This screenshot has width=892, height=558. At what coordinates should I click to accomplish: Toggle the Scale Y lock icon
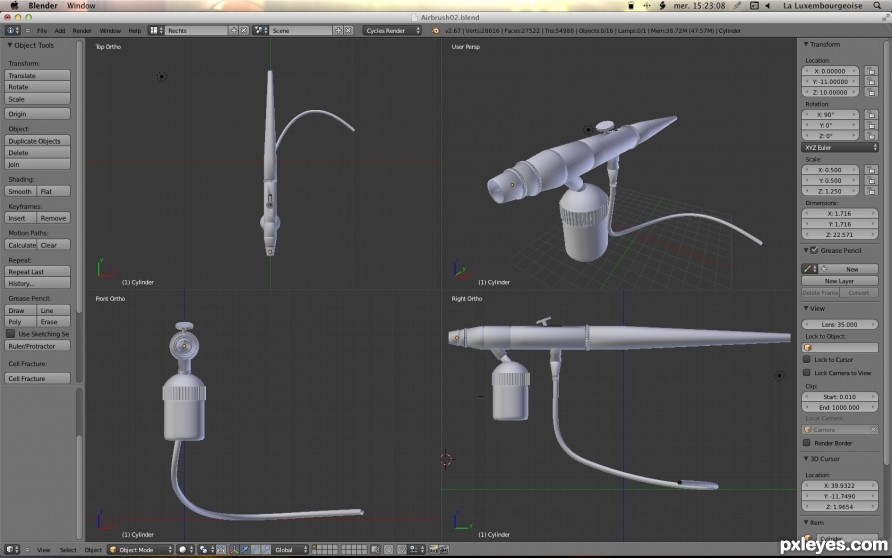[x=870, y=180]
